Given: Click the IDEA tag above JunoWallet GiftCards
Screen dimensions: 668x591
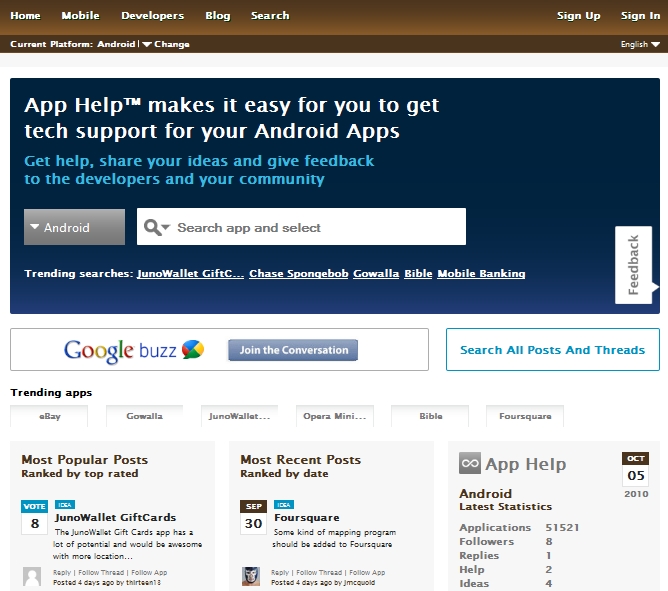Looking at the screenshot, I should tap(65, 505).
